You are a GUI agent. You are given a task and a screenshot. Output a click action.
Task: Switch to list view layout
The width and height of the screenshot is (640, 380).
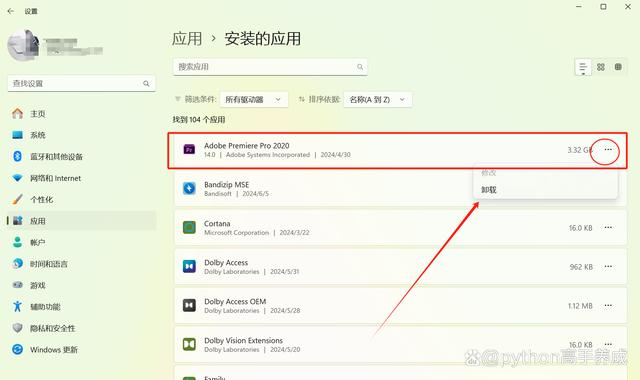pyautogui.click(x=583, y=67)
